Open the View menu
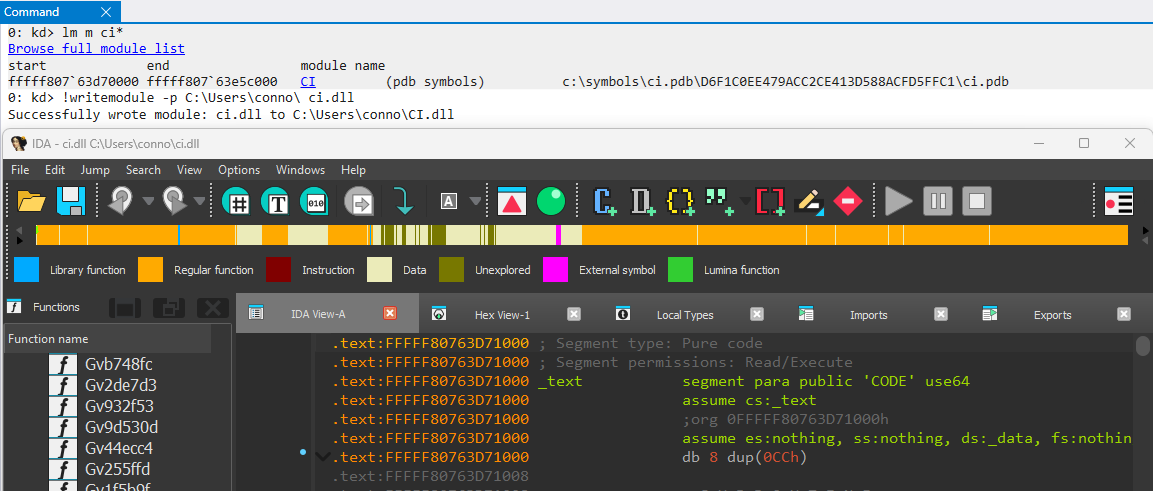This screenshot has height=491, width=1153. coord(189,170)
